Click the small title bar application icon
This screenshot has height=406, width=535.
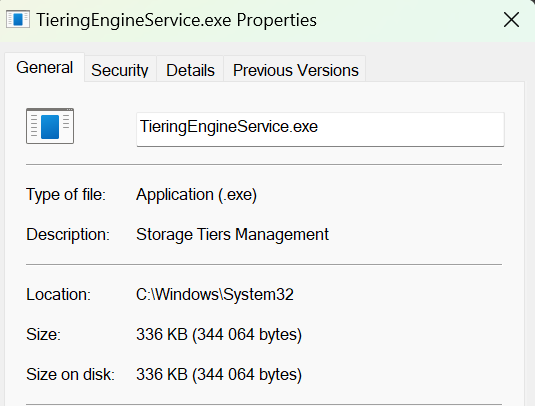[18, 19]
